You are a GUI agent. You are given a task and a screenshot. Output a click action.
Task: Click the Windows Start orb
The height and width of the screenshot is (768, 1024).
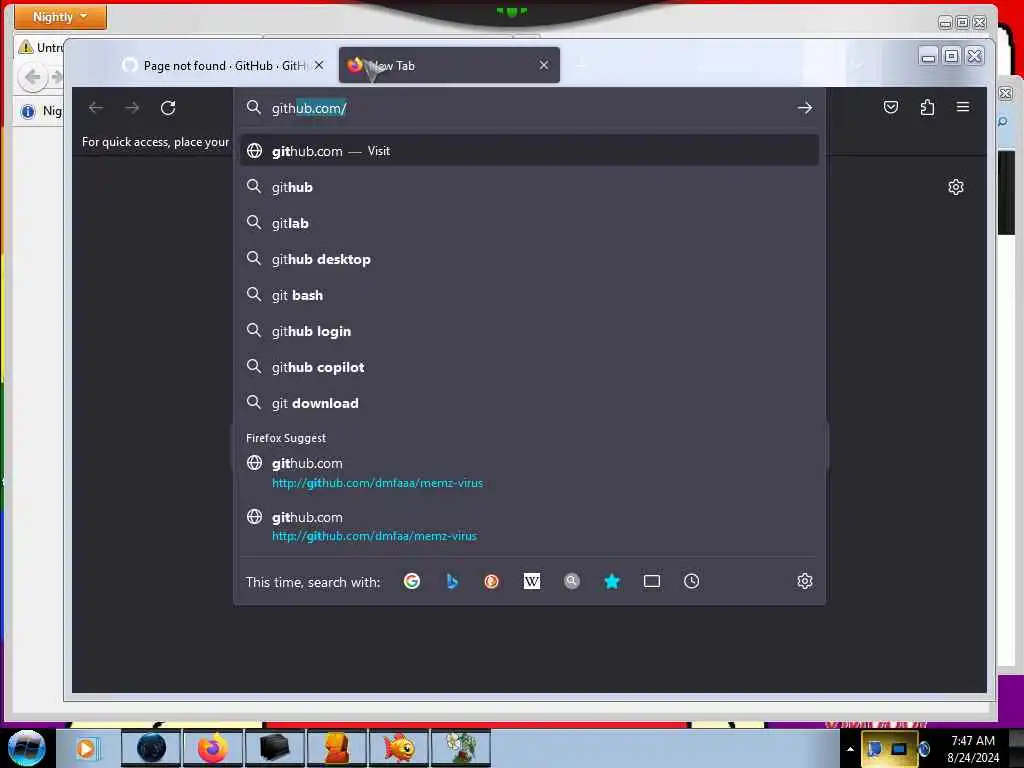(x=26, y=748)
